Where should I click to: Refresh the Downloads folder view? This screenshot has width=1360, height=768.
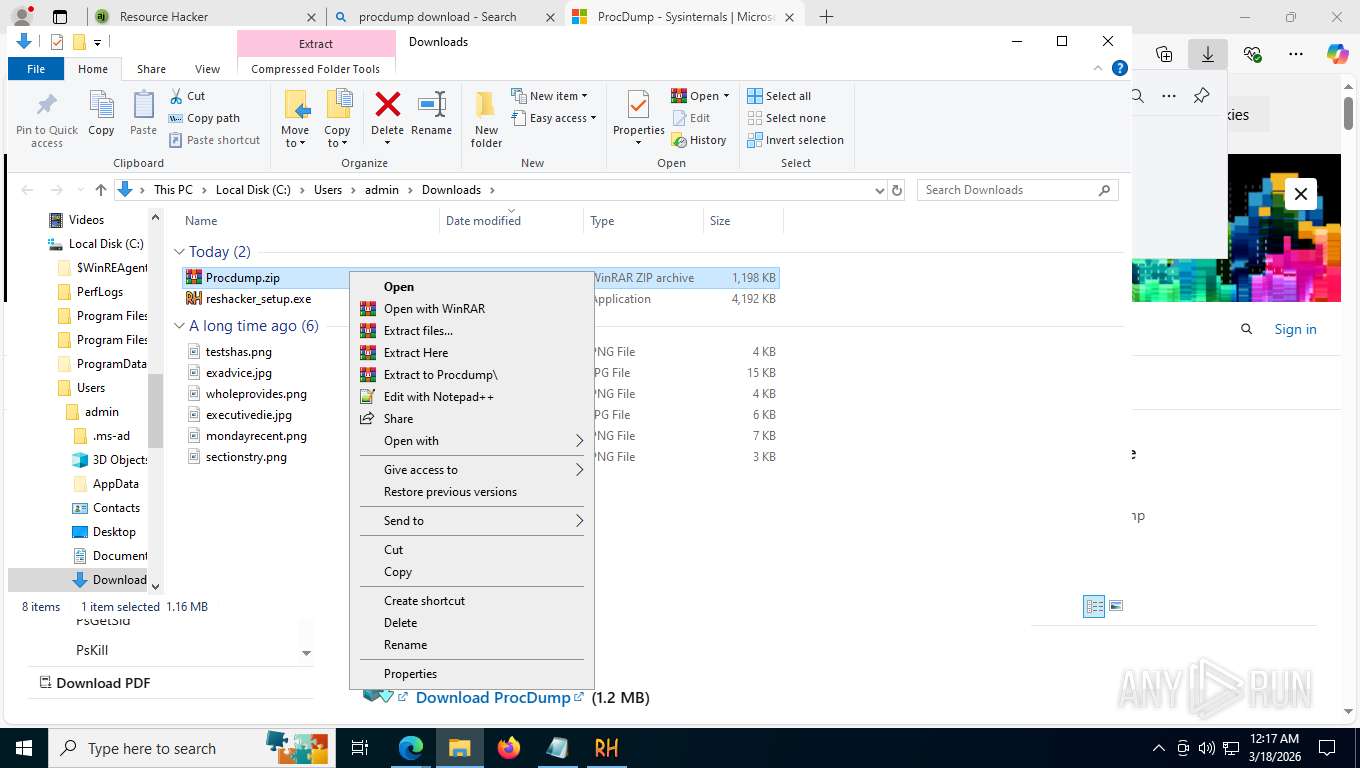(x=897, y=190)
